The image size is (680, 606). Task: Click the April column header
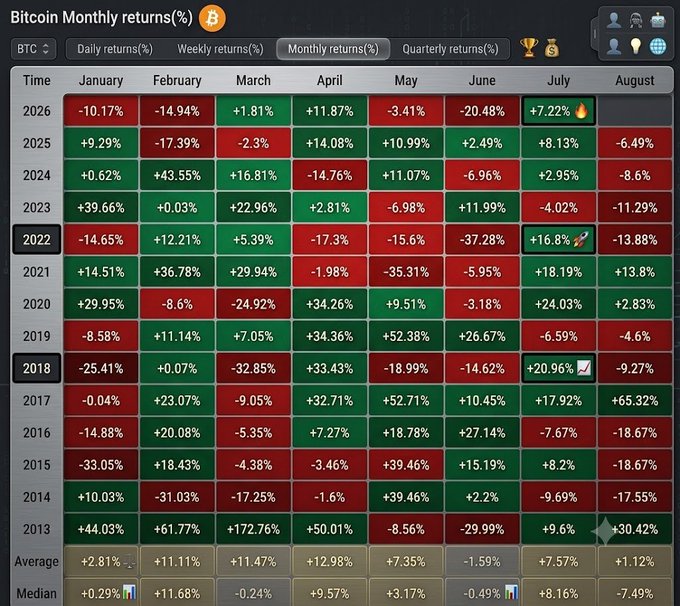(x=330, y=80)
